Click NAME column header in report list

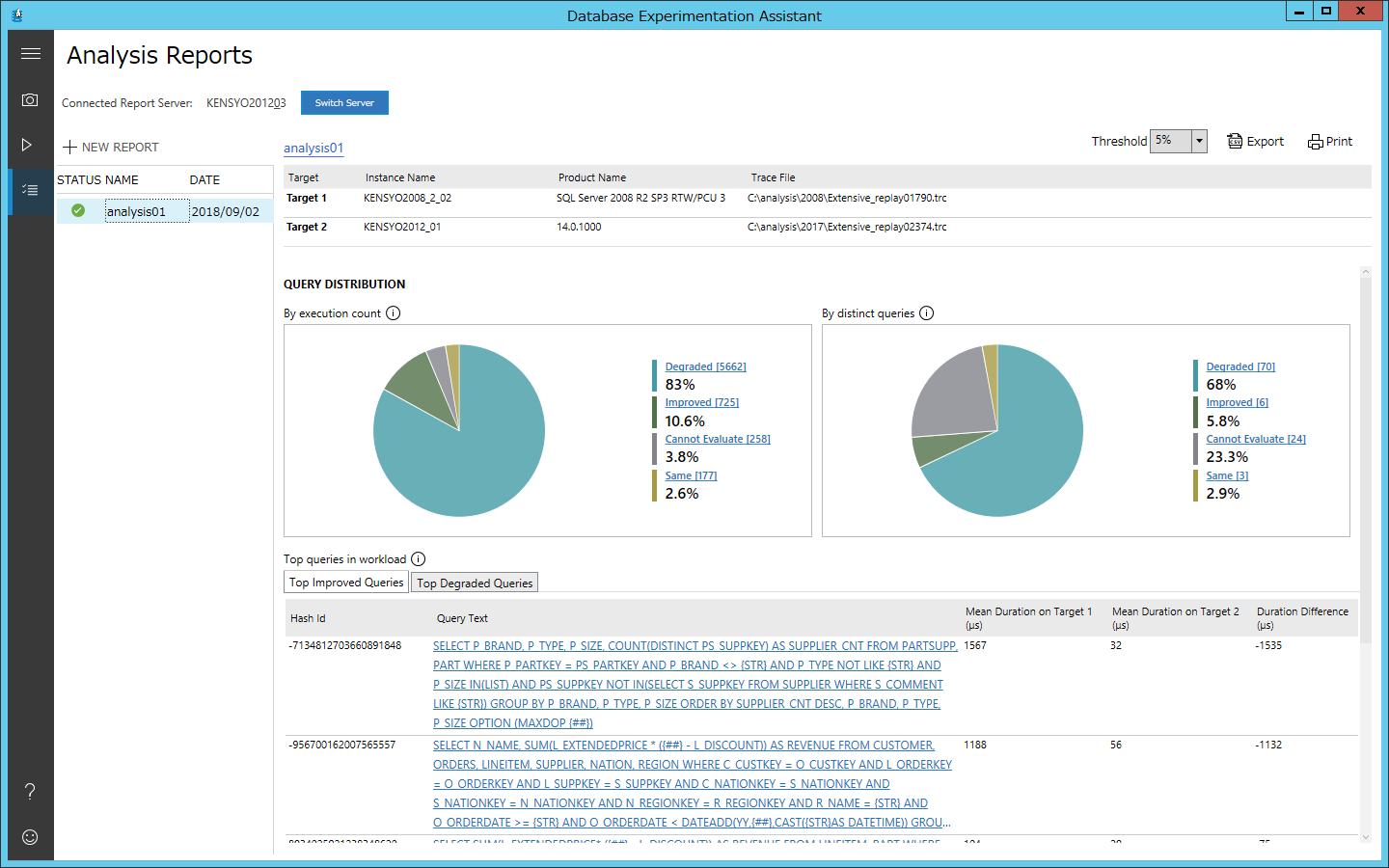point(122,180)
